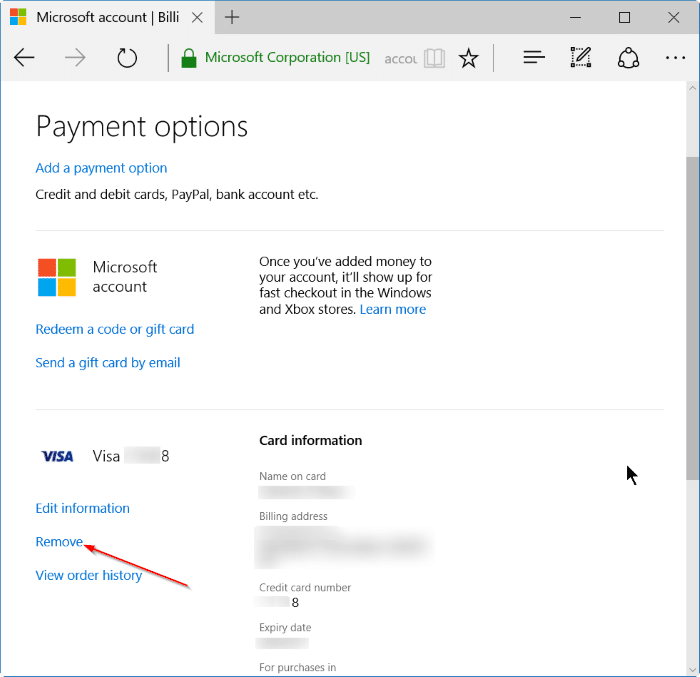Viewport: 700px width, 677px height.
Task: Follow the Learn more link
Action: tap(393, 309)
